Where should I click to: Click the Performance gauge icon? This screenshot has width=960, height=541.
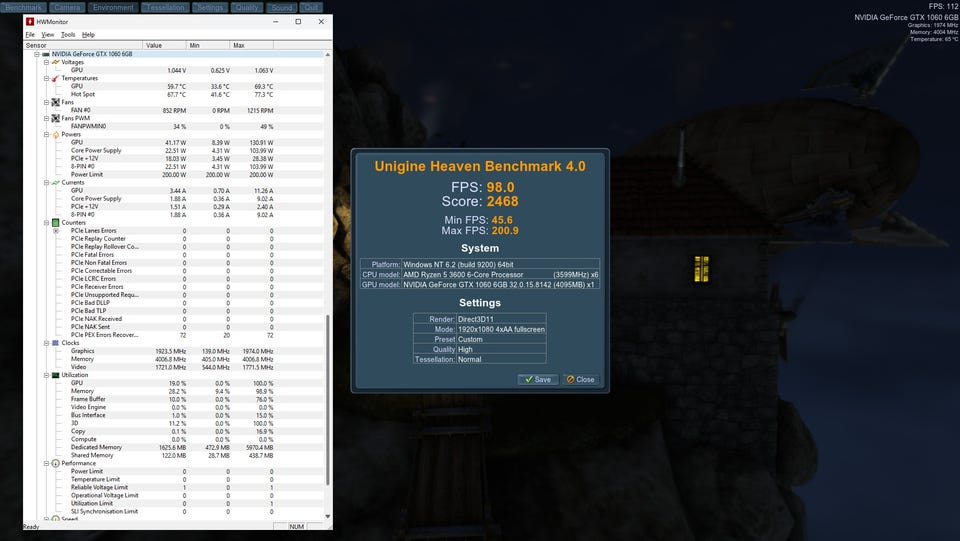click(x=56, y=463)
